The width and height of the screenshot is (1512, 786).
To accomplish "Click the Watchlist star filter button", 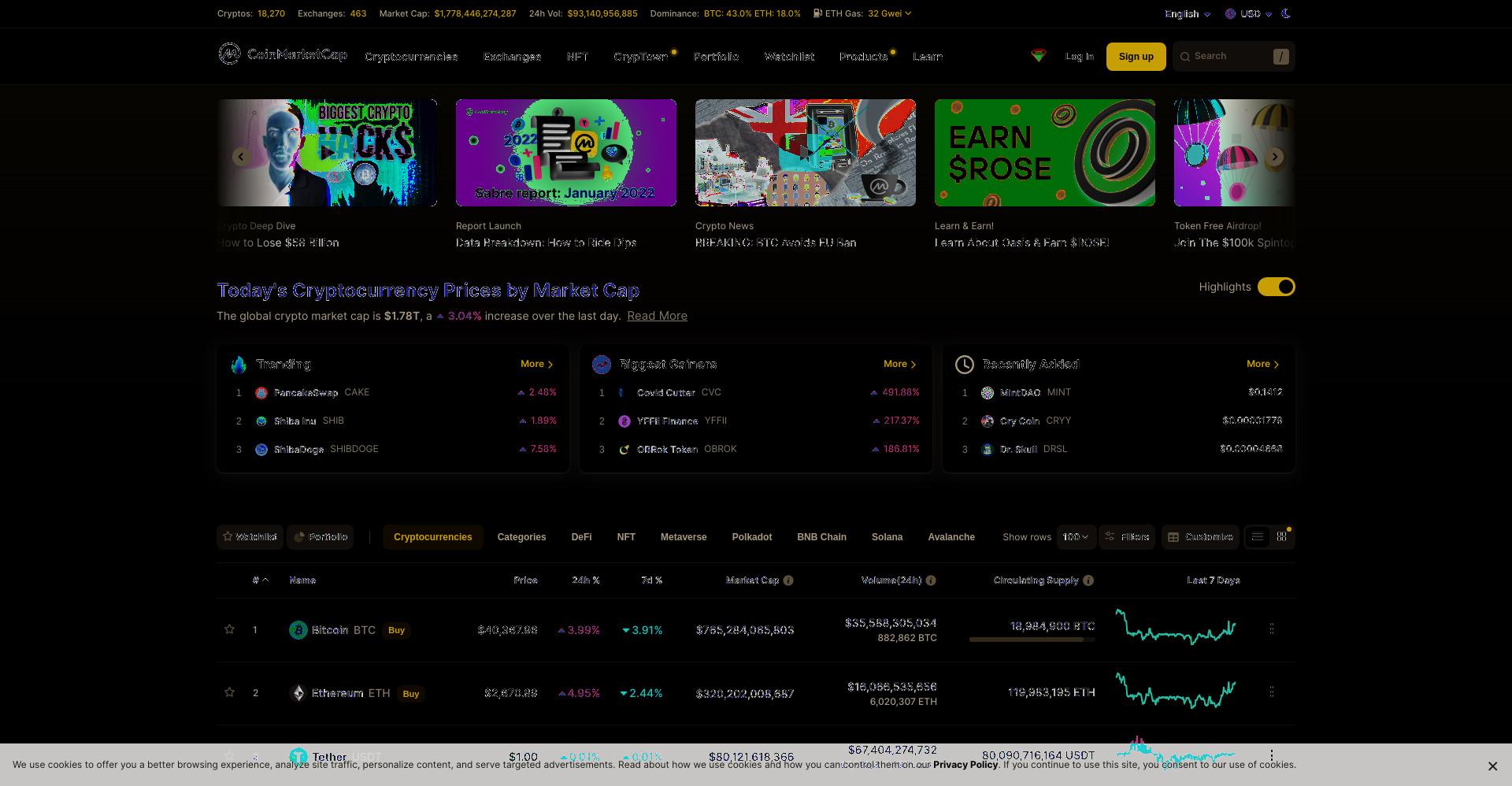I will (x=250, y=537).
